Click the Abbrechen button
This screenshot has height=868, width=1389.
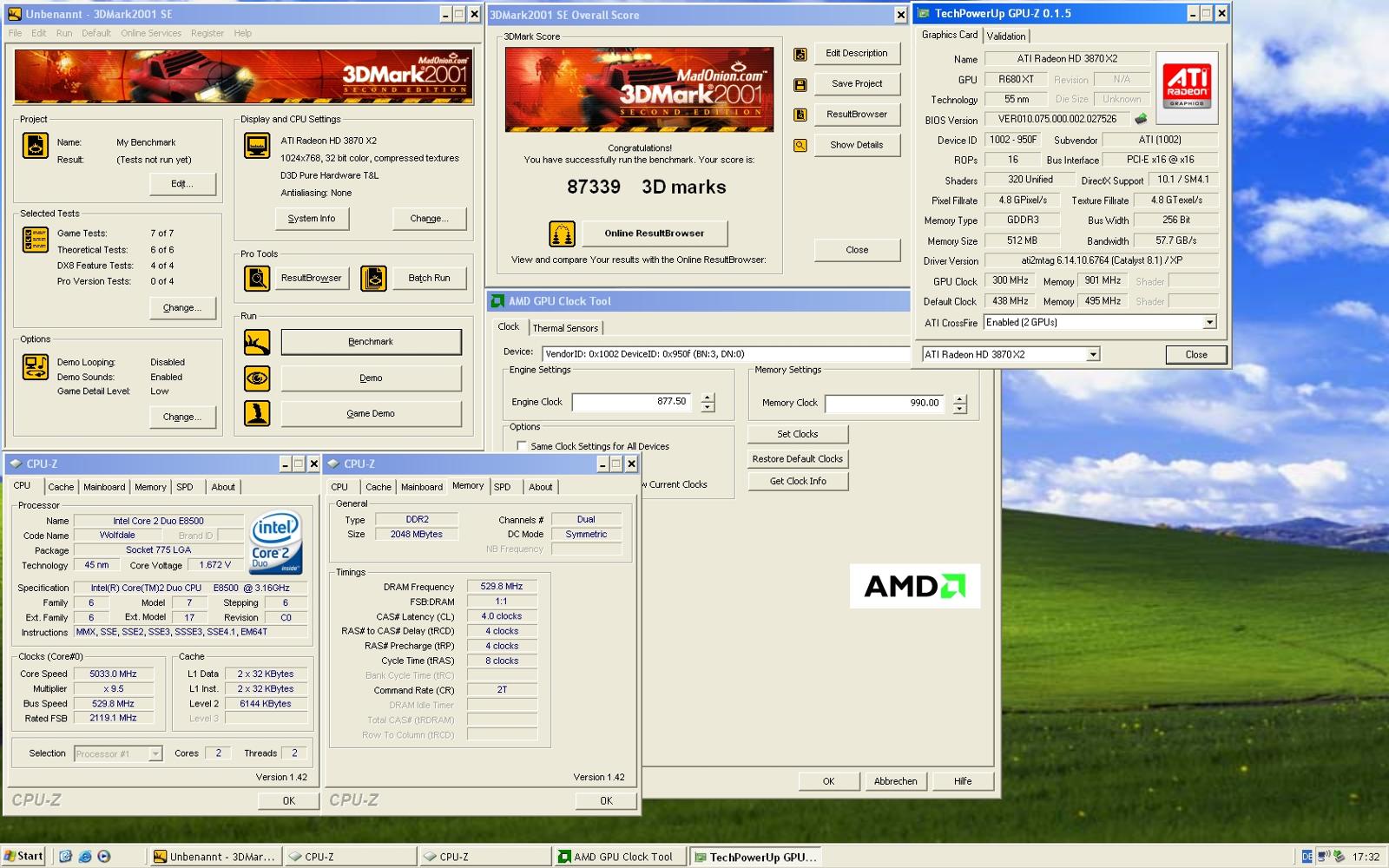[x=895, y=781]
